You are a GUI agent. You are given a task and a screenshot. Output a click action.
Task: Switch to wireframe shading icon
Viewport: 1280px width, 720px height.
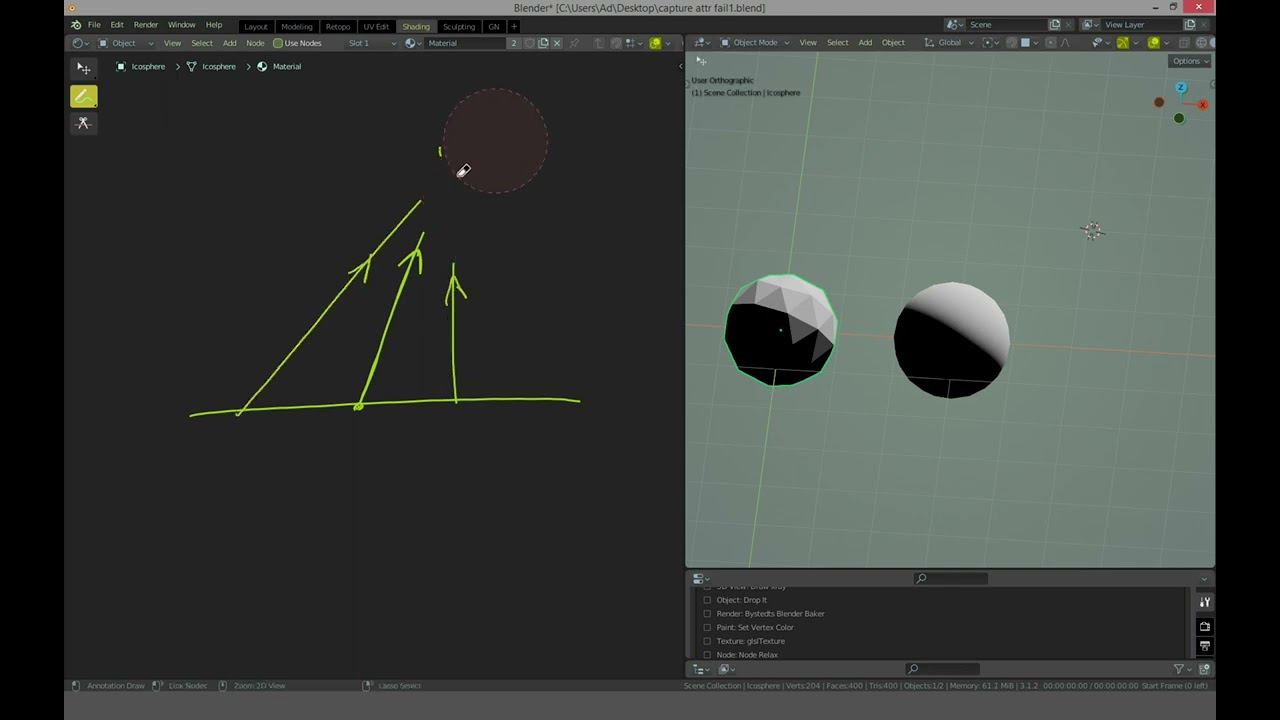tap(1201, 43)
